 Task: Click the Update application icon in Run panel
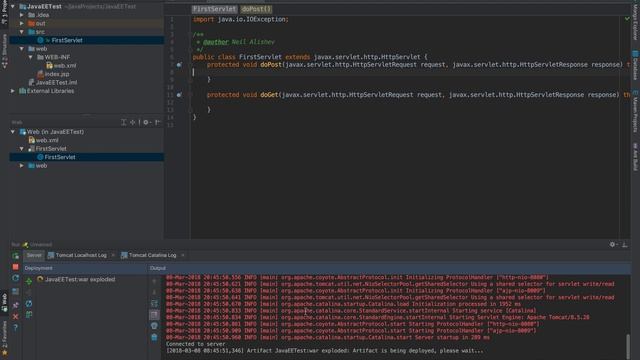[x=16, y=278]
